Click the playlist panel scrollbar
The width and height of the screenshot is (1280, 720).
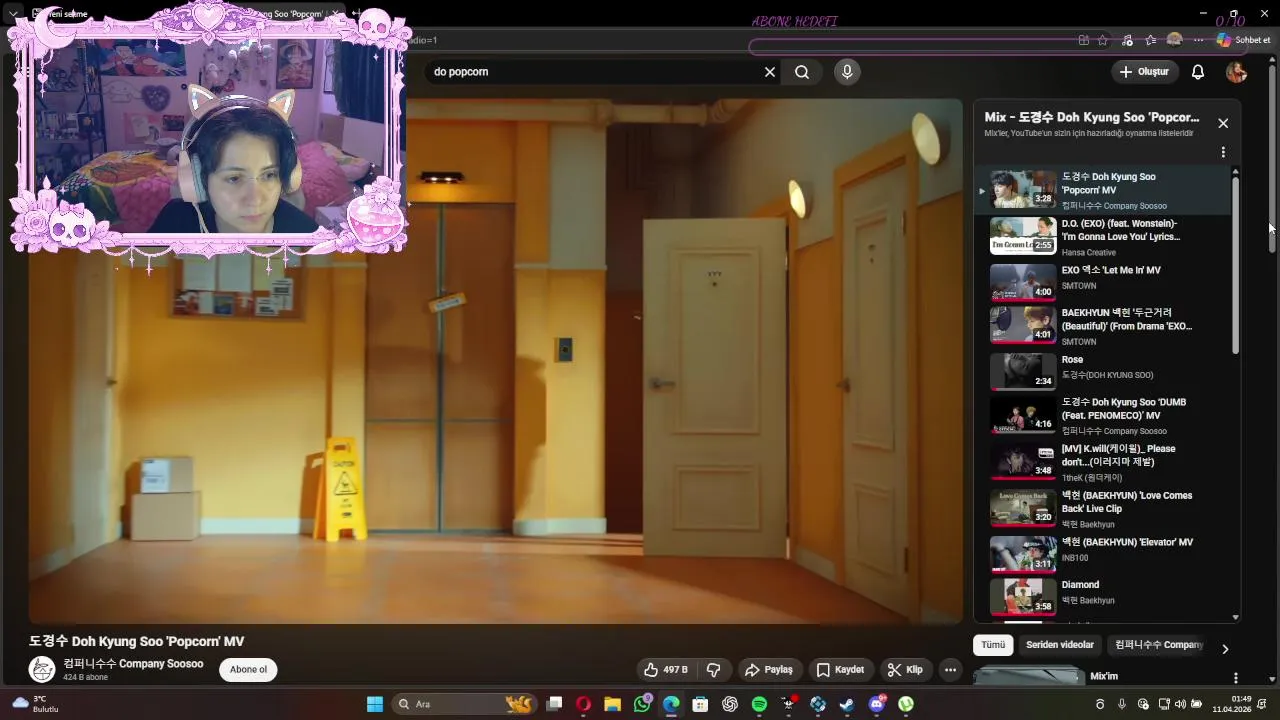[x=1236, y=265]
